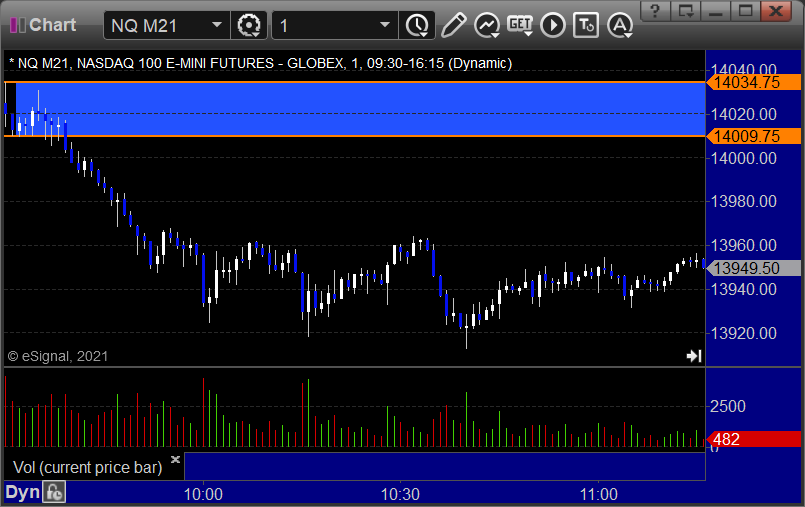Open the help question mark button
805x507 pixels.
tap(655, 10)
